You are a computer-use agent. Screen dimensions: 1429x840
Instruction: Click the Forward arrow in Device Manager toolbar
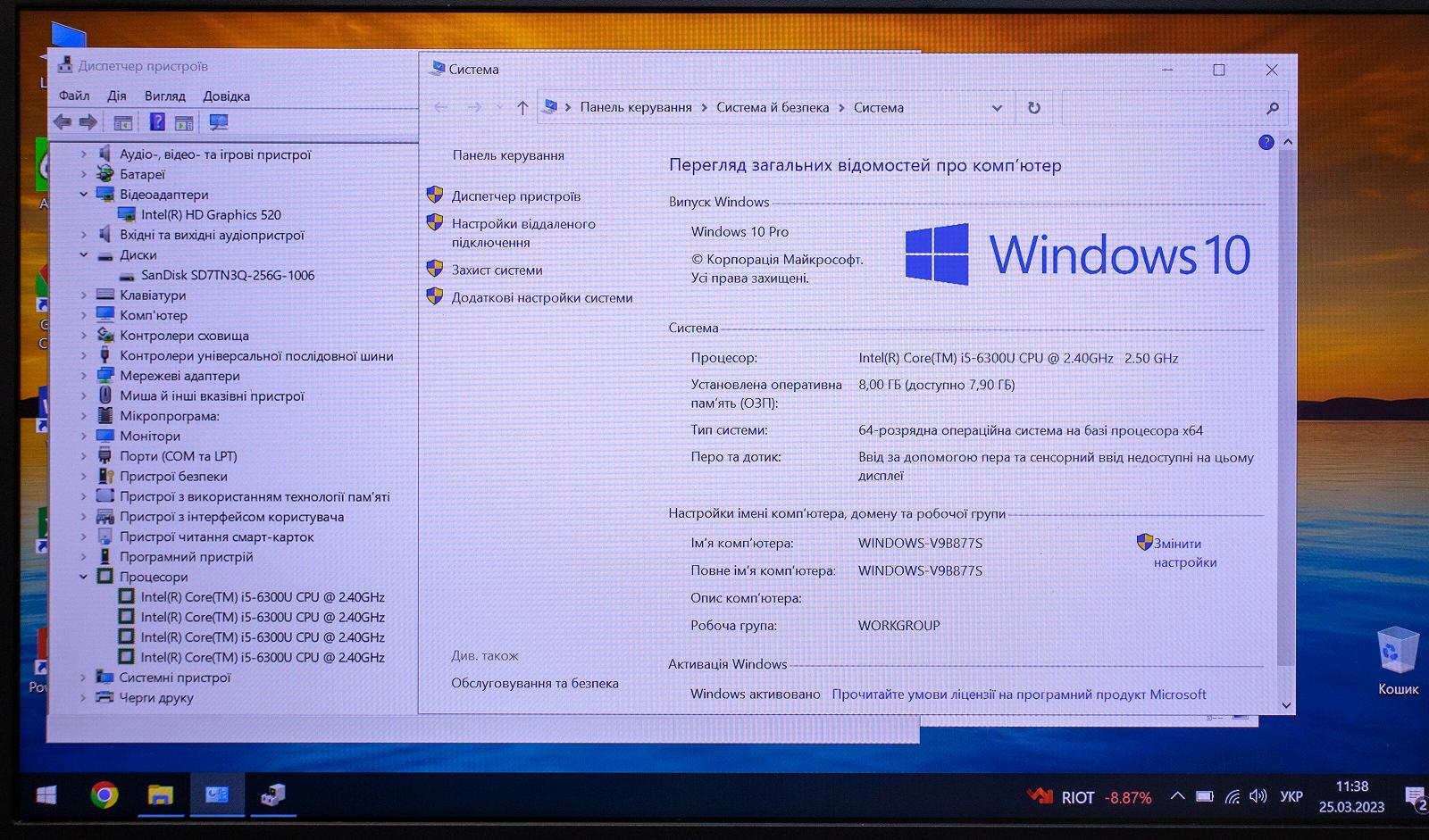(88, 122)
